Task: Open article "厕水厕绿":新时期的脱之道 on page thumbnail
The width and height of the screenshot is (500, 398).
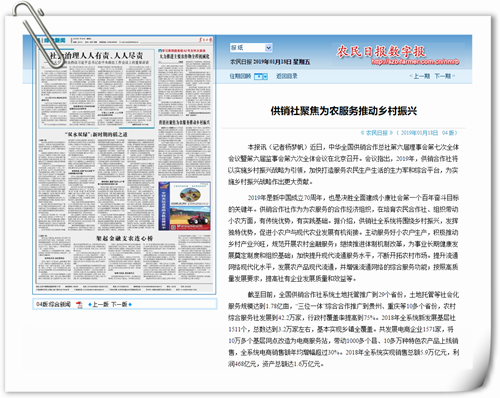Action: tap(96, 134)
